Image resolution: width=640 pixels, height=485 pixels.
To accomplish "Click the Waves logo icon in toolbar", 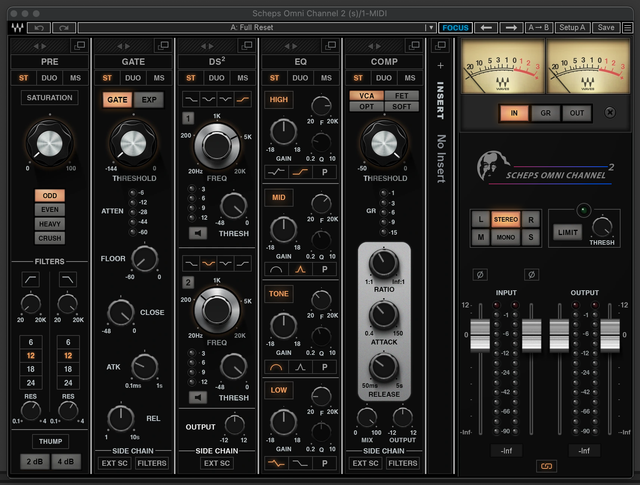I will point(17,27).
